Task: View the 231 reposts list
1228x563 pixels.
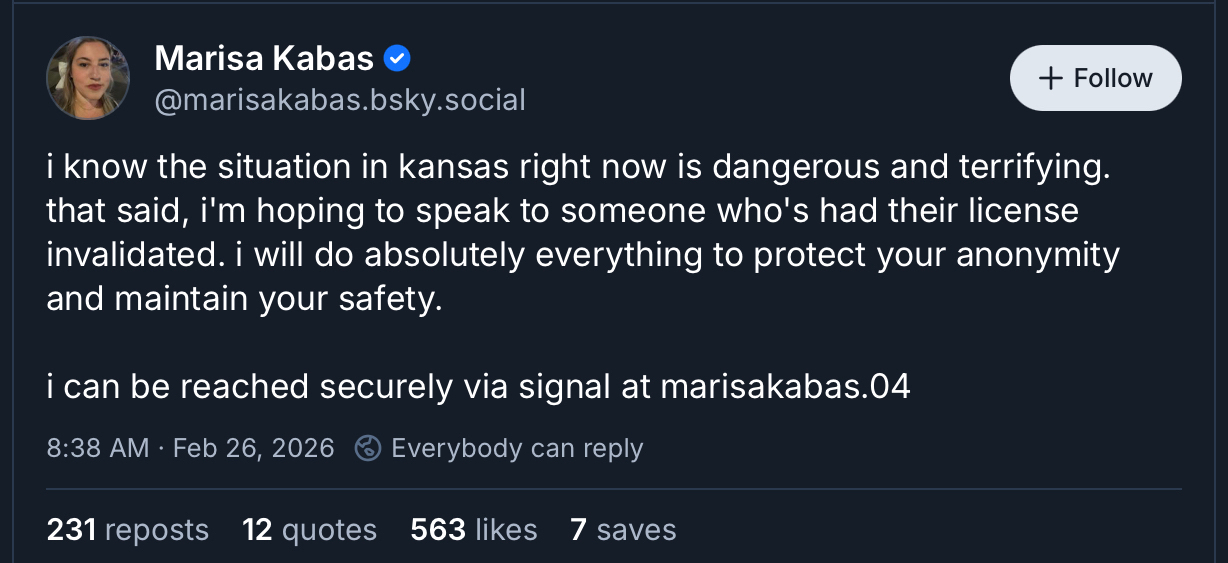Action: pyautogui.click(x=127, y=529)
